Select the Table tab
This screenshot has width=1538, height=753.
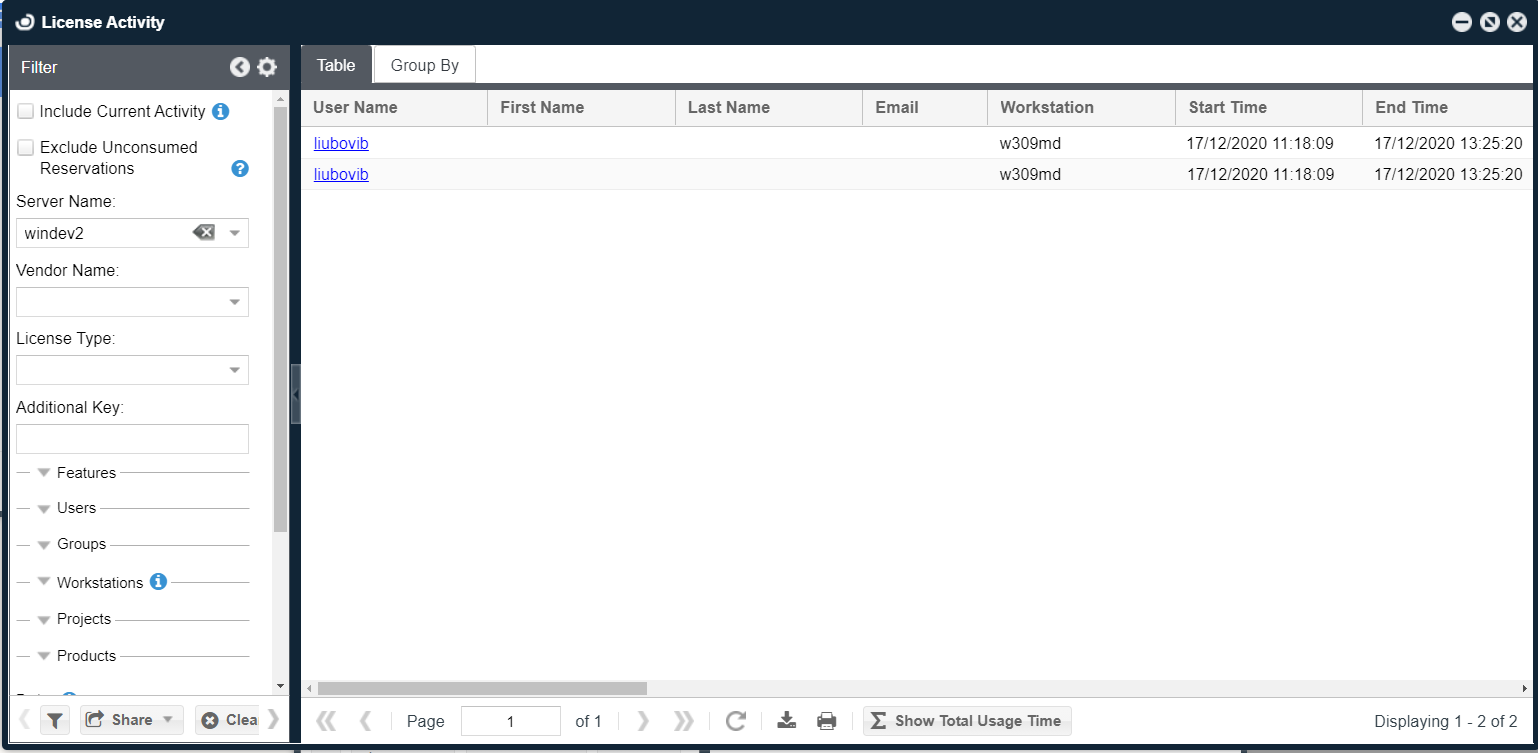click(x=336, y=64)
